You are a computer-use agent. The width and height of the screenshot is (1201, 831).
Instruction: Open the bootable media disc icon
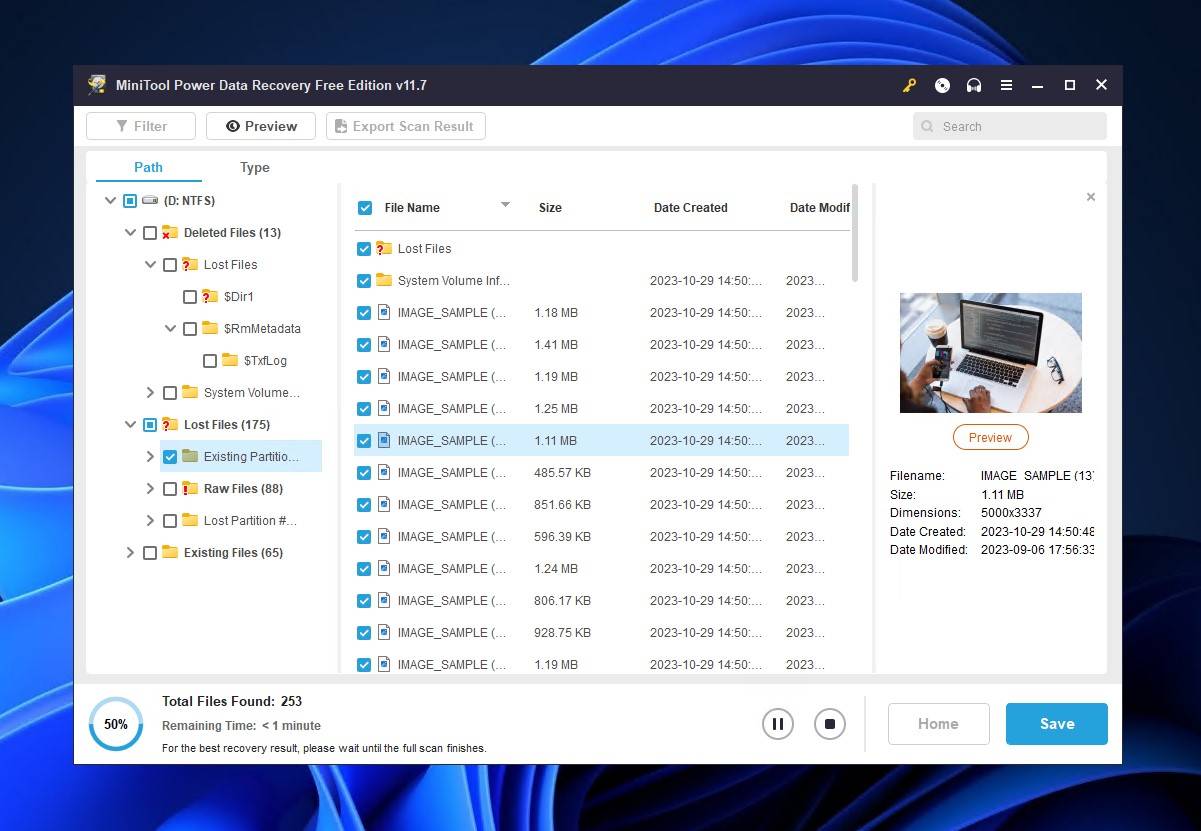click(942, 85)
